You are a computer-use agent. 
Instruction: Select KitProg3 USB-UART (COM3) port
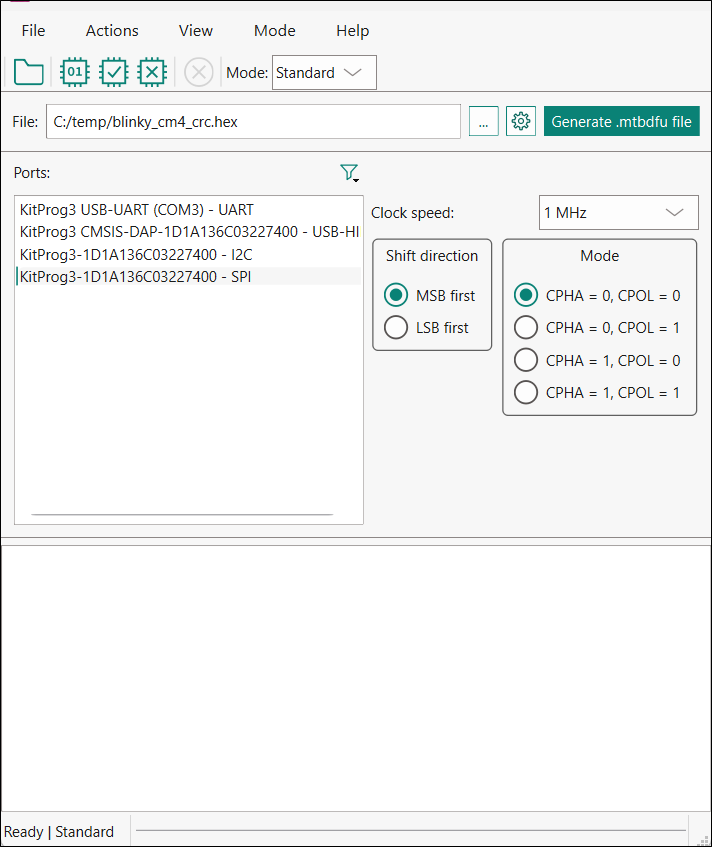pyautogui.click(x=189, y=210)
